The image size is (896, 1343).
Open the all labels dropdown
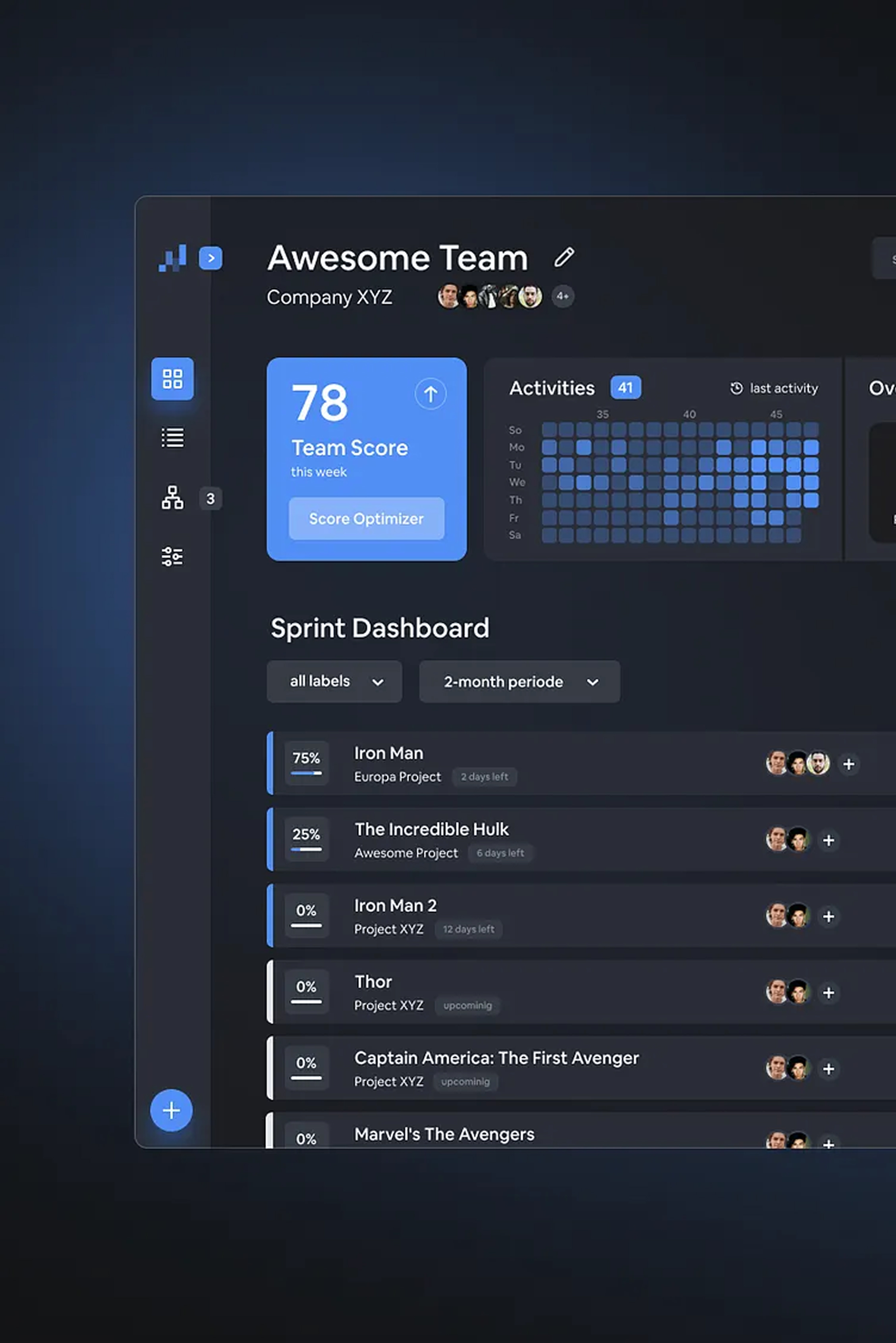coord(334,681)
